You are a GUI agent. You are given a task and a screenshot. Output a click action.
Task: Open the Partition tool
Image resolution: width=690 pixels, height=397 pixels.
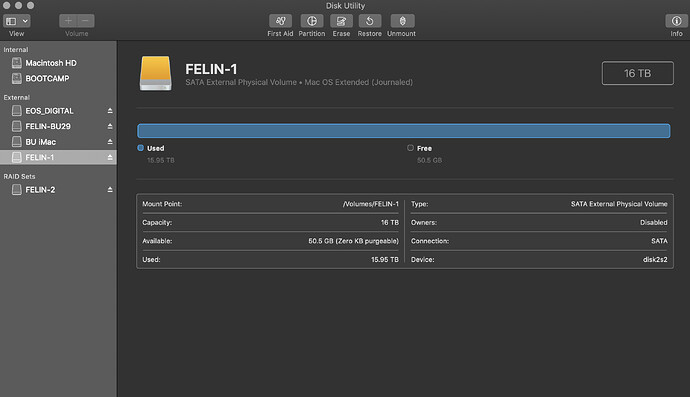pos(312,21)
